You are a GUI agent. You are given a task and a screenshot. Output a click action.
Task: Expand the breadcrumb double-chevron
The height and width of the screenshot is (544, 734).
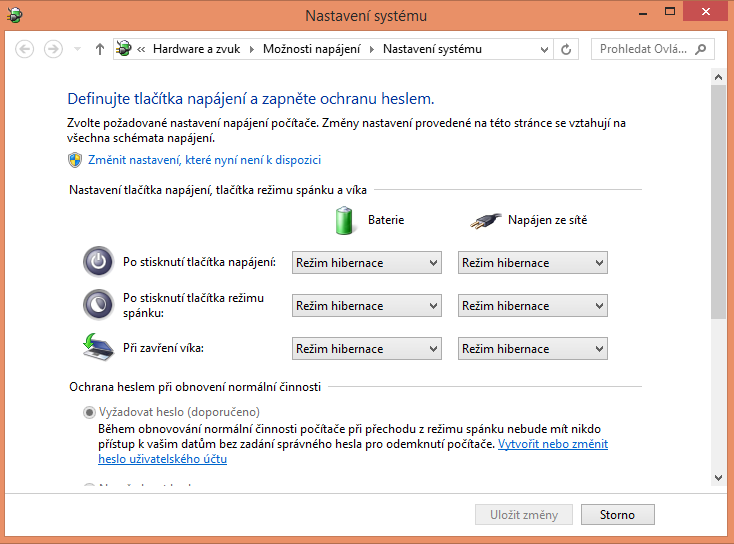pyautogui.click(x=141, y=49)
